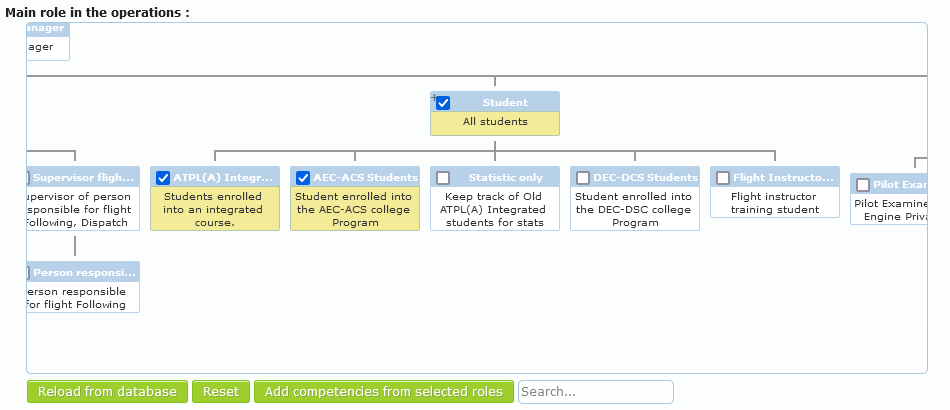
Task: Uncheck the ATPL(A) Integrated role checkbox
Action: pos(163,178)
